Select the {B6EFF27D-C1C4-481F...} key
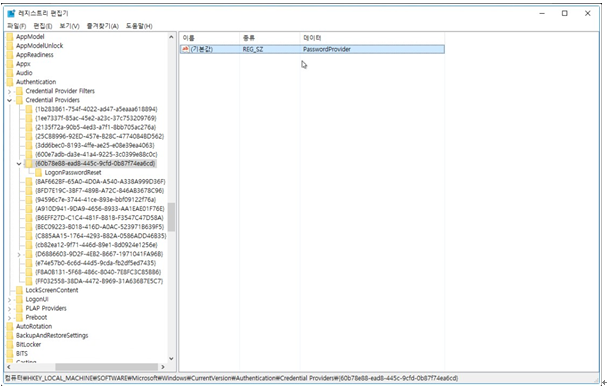Viewport: 607px width, 388px height. [99, 218]
